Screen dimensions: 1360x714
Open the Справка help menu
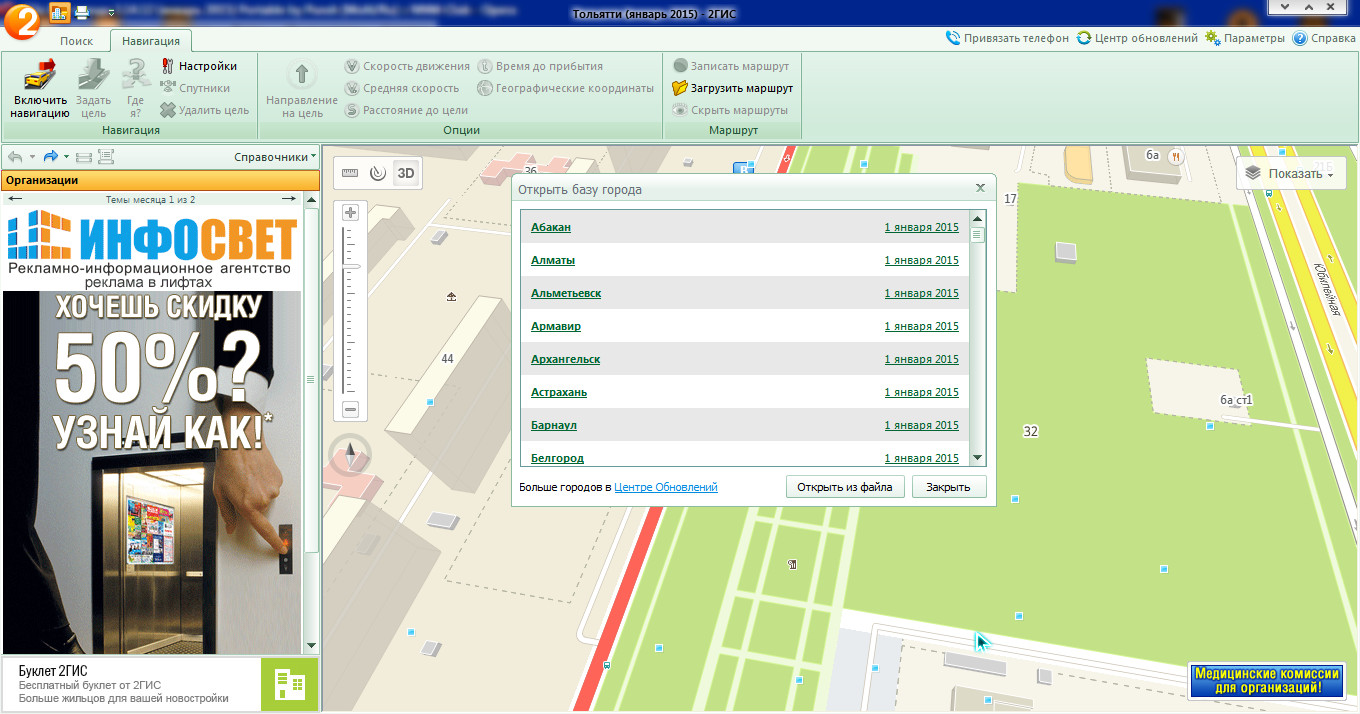(x=1324, y=38)
